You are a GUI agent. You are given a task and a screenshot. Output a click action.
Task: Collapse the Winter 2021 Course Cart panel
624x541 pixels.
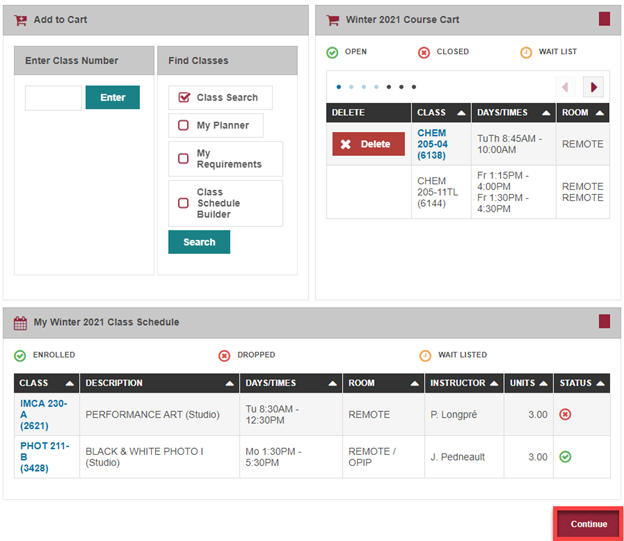(604, 19)
